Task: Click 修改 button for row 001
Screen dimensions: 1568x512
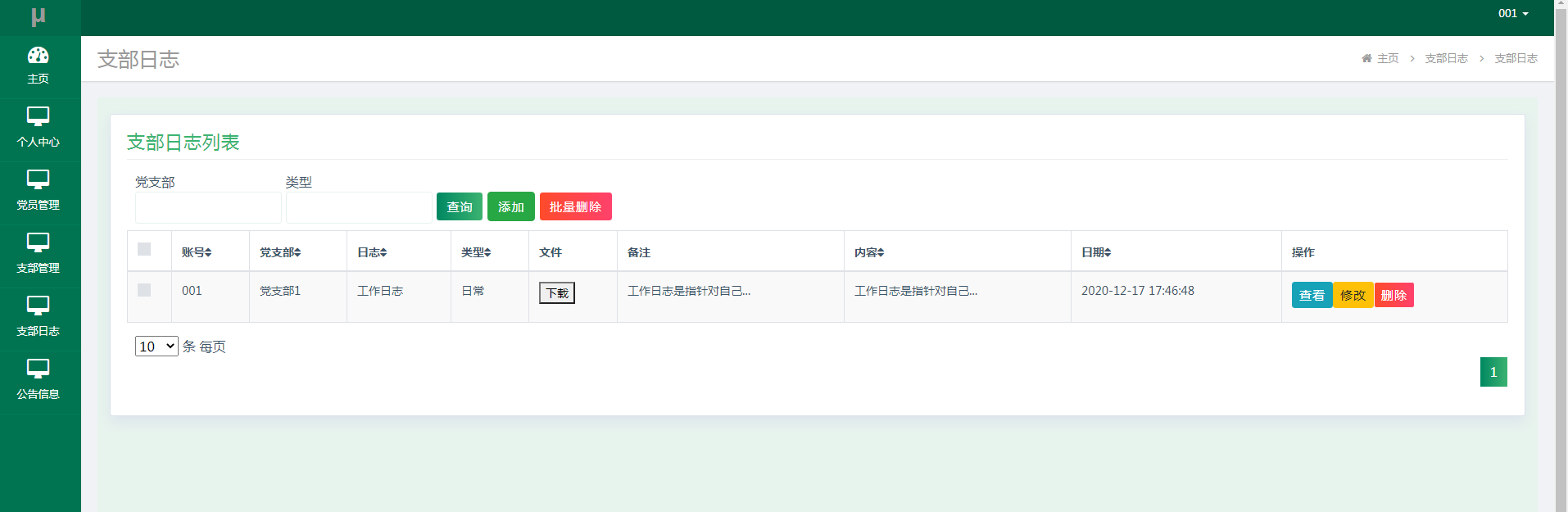Action: pyautogui.click(x=1353, y=295)
